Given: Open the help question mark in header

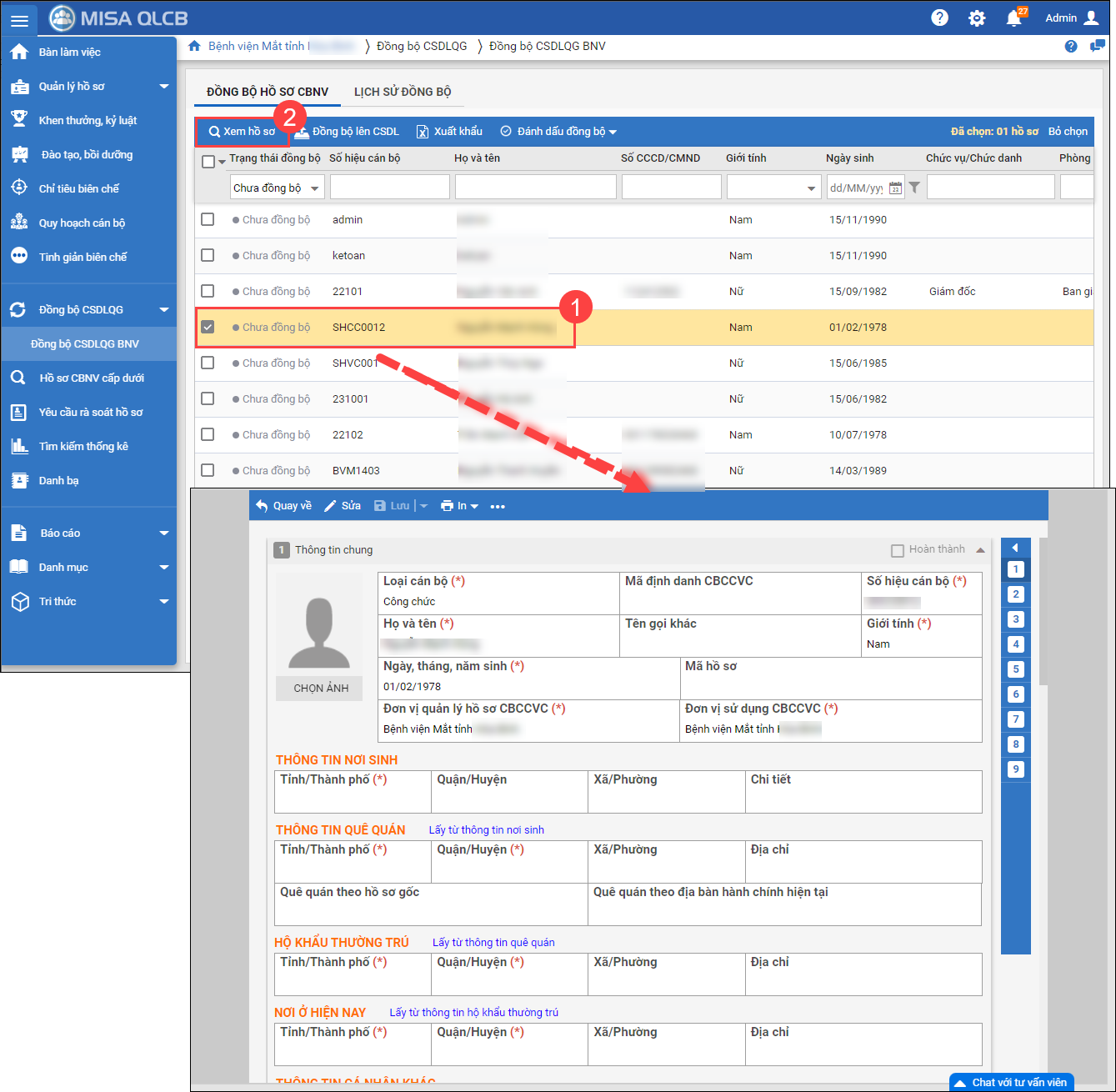Looking at the screenshot, I should (939, 18).
